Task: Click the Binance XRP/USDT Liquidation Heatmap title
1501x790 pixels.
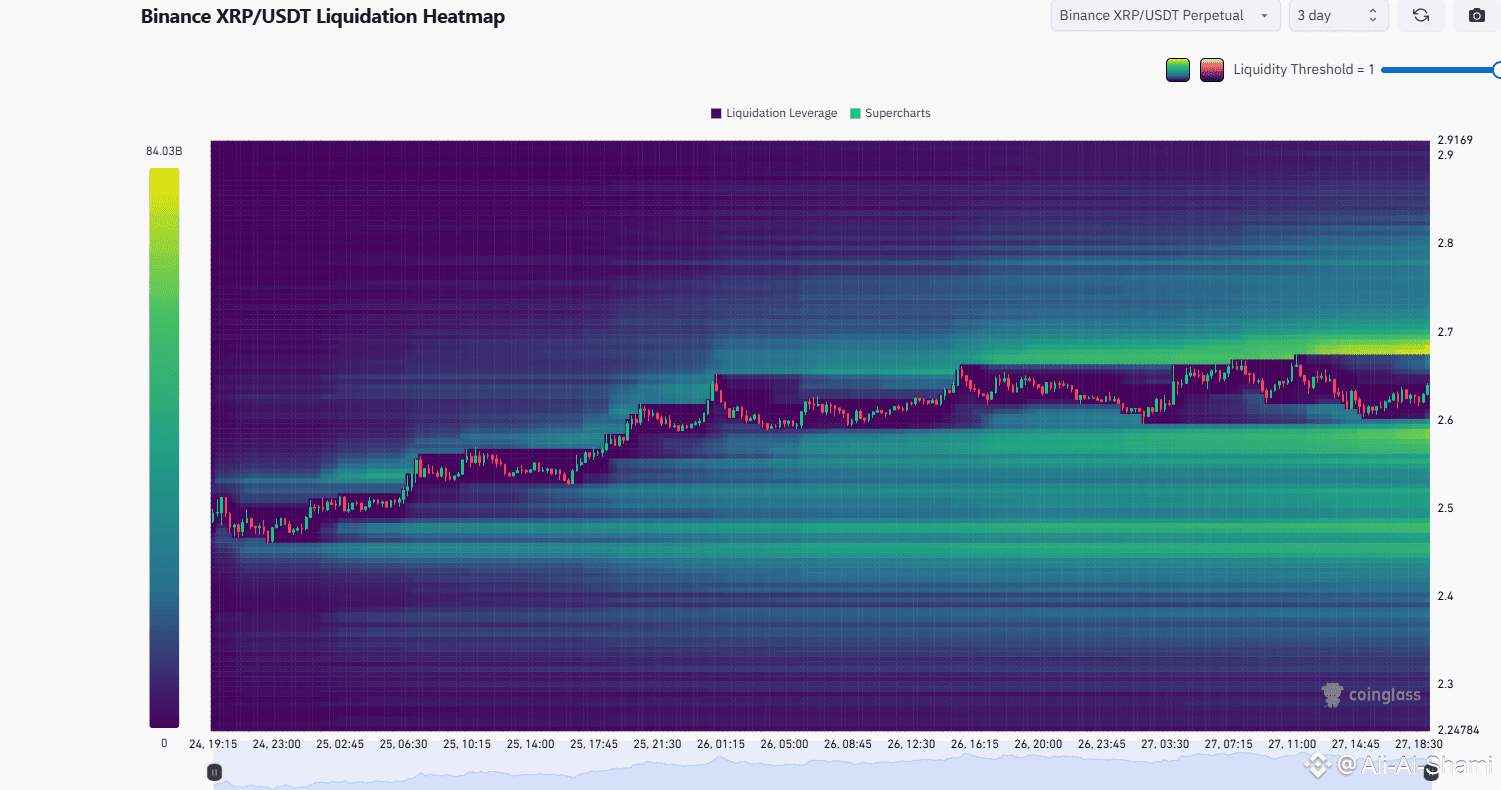Action: pyautogui.click(x=323, y=16)
